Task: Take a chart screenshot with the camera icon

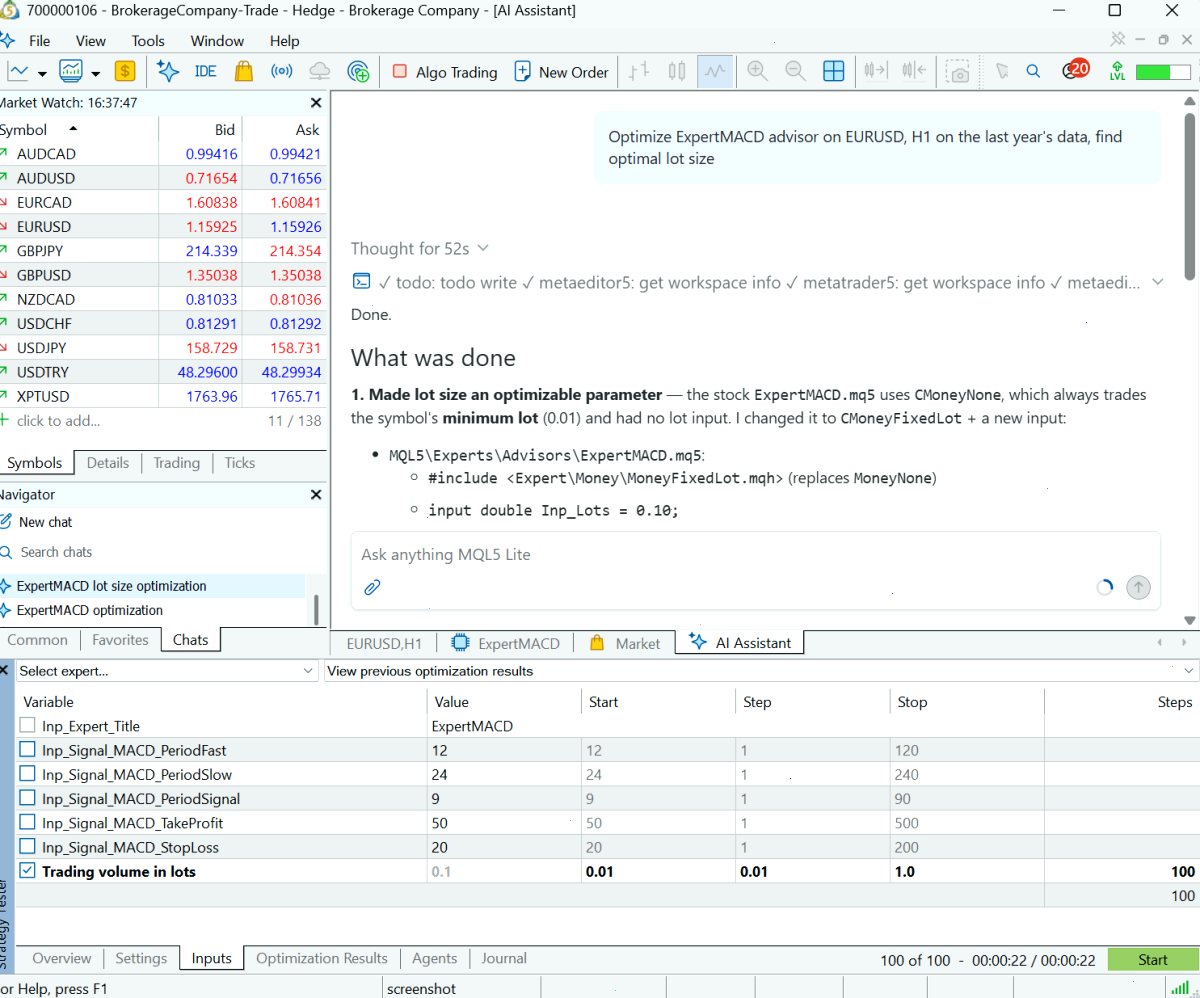Action: (x=959, y=72)
